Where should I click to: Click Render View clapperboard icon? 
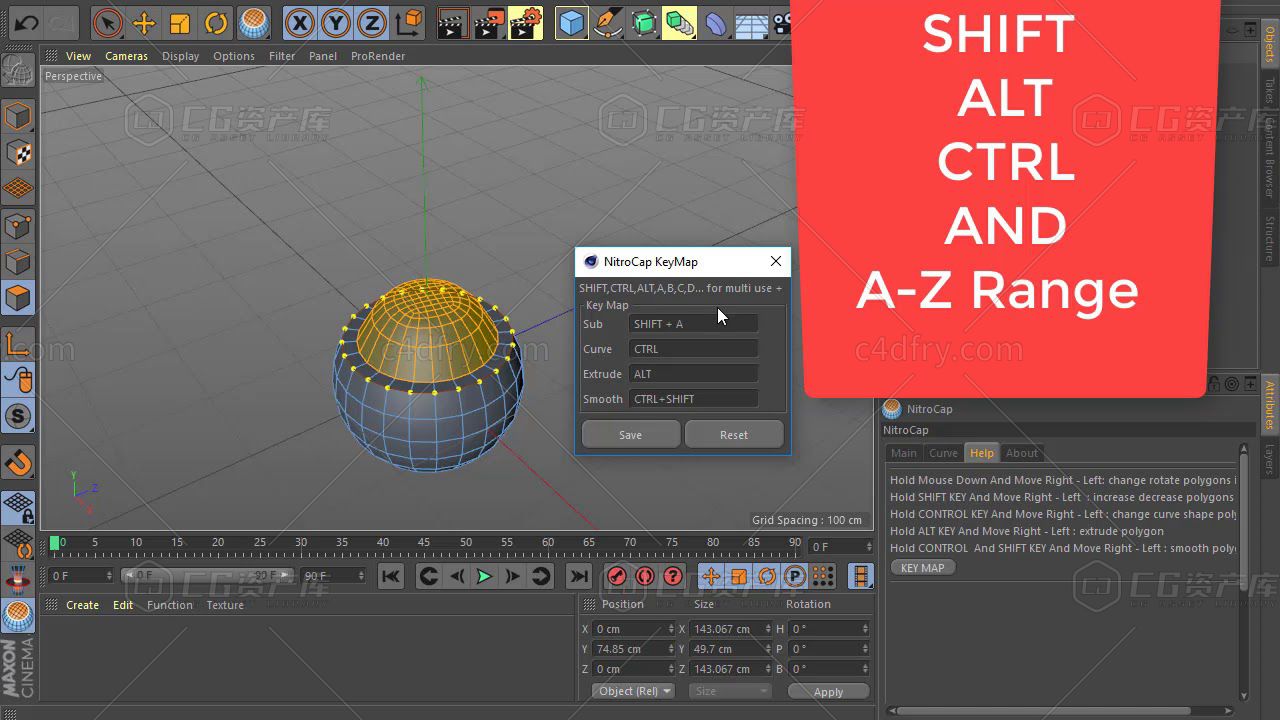coord(454,22)
